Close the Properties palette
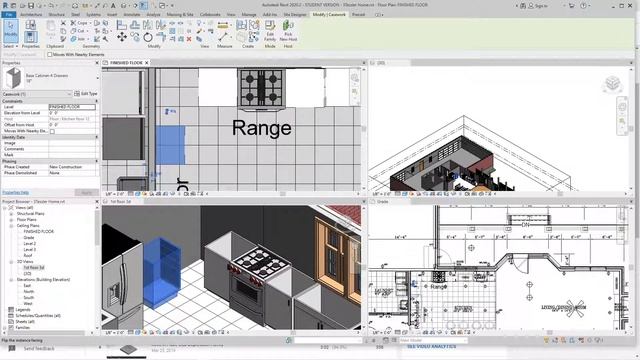The height and width of the screenshot is (360, 640). pos(97,63)
